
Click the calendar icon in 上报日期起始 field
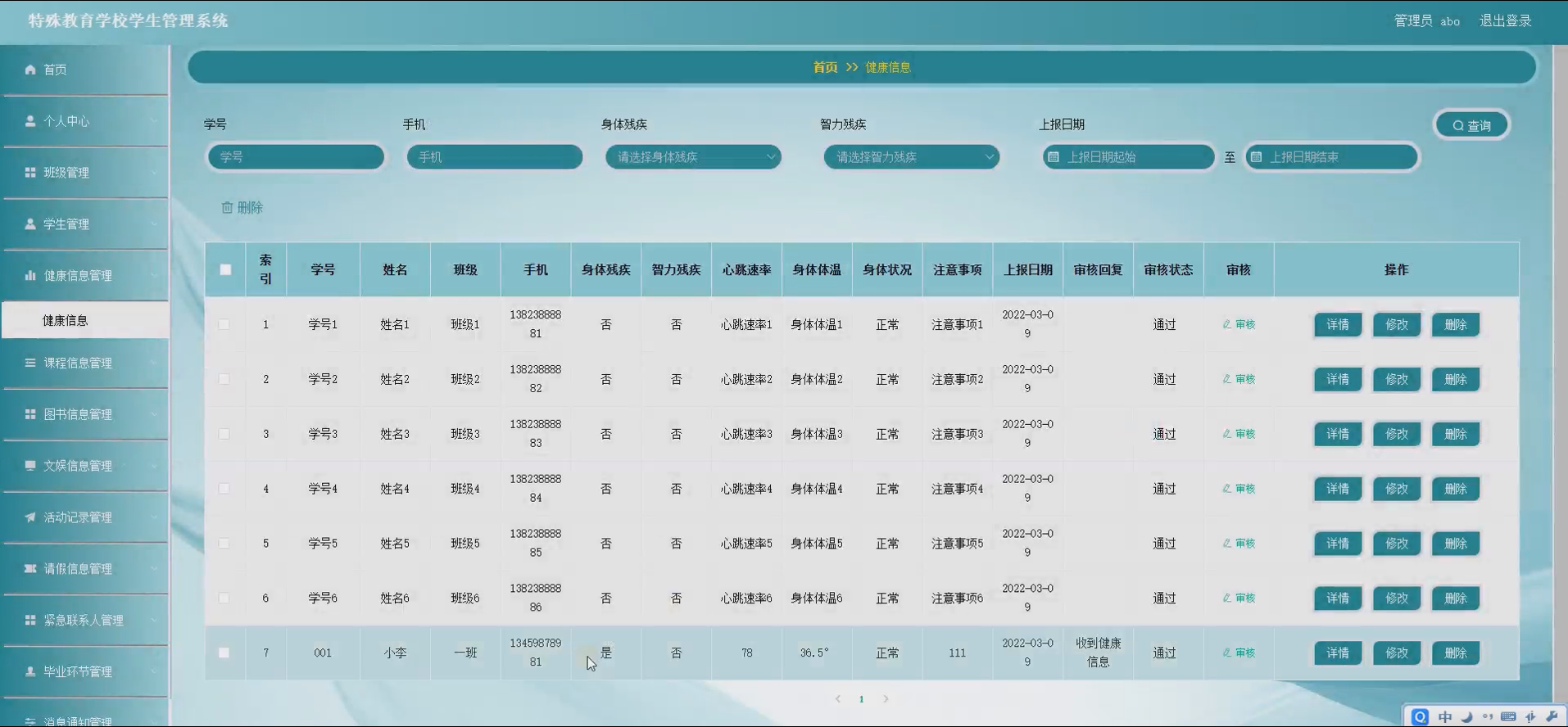tap(1054, 157)
